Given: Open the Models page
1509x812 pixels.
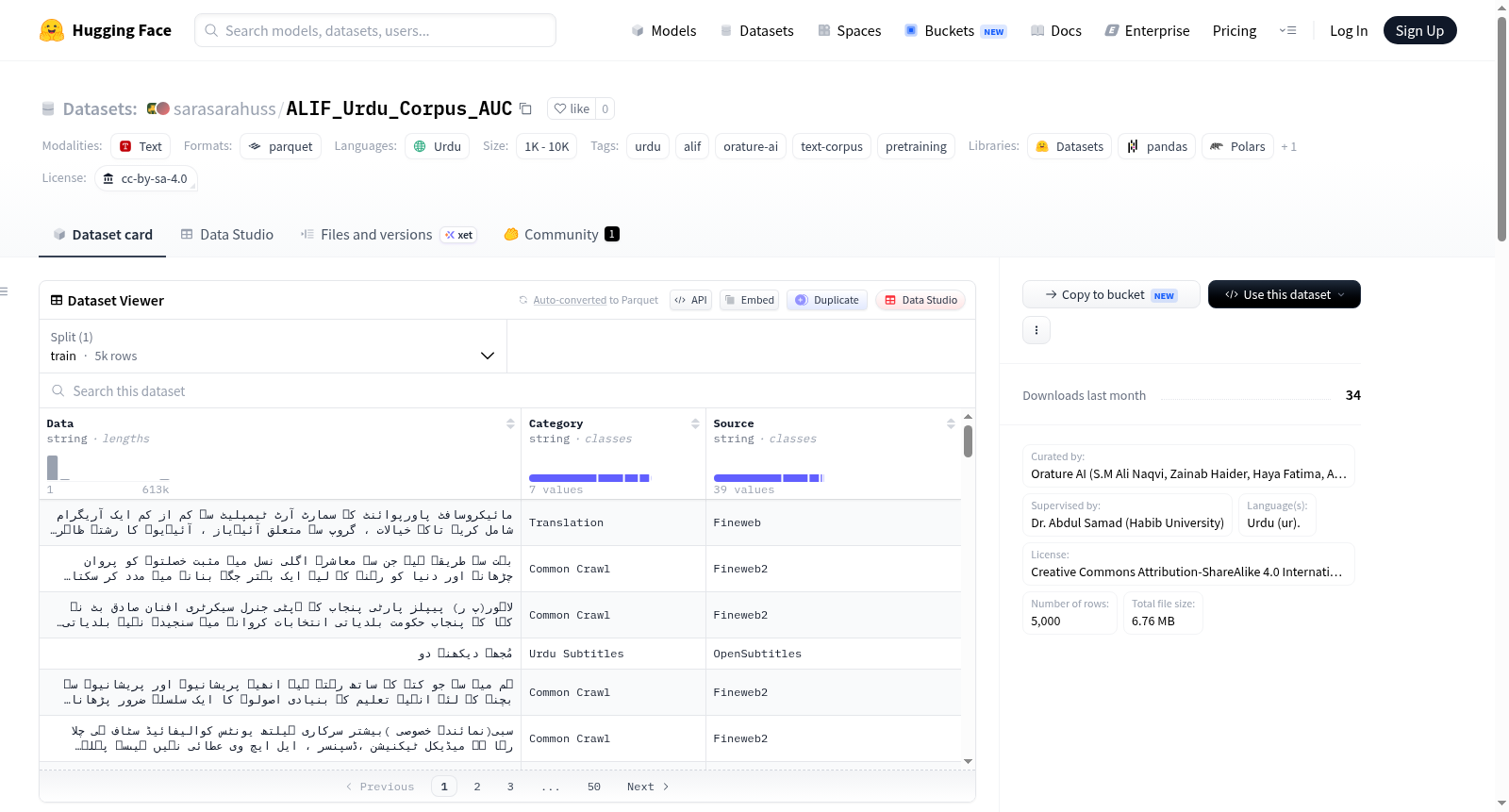Looking at the screenshot, I should pyautogui.click(x=664, y=30).
